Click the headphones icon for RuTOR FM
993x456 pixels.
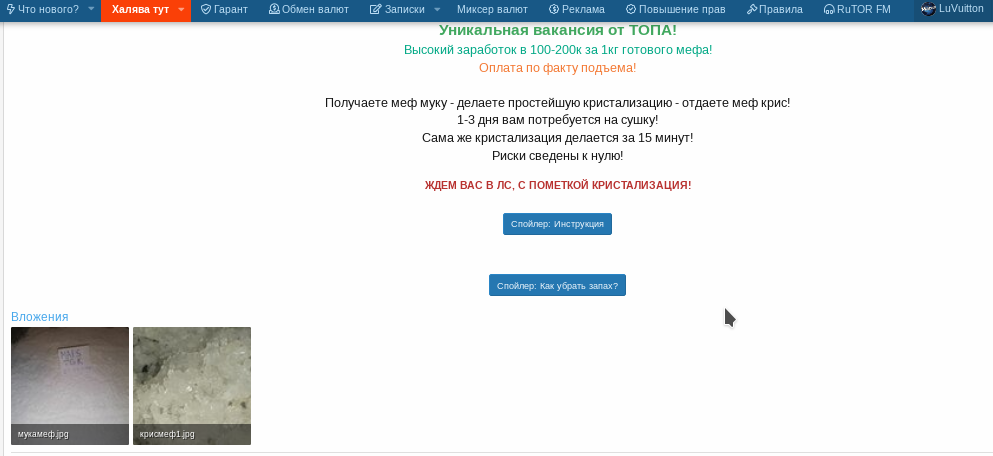(x=829, y=10)
